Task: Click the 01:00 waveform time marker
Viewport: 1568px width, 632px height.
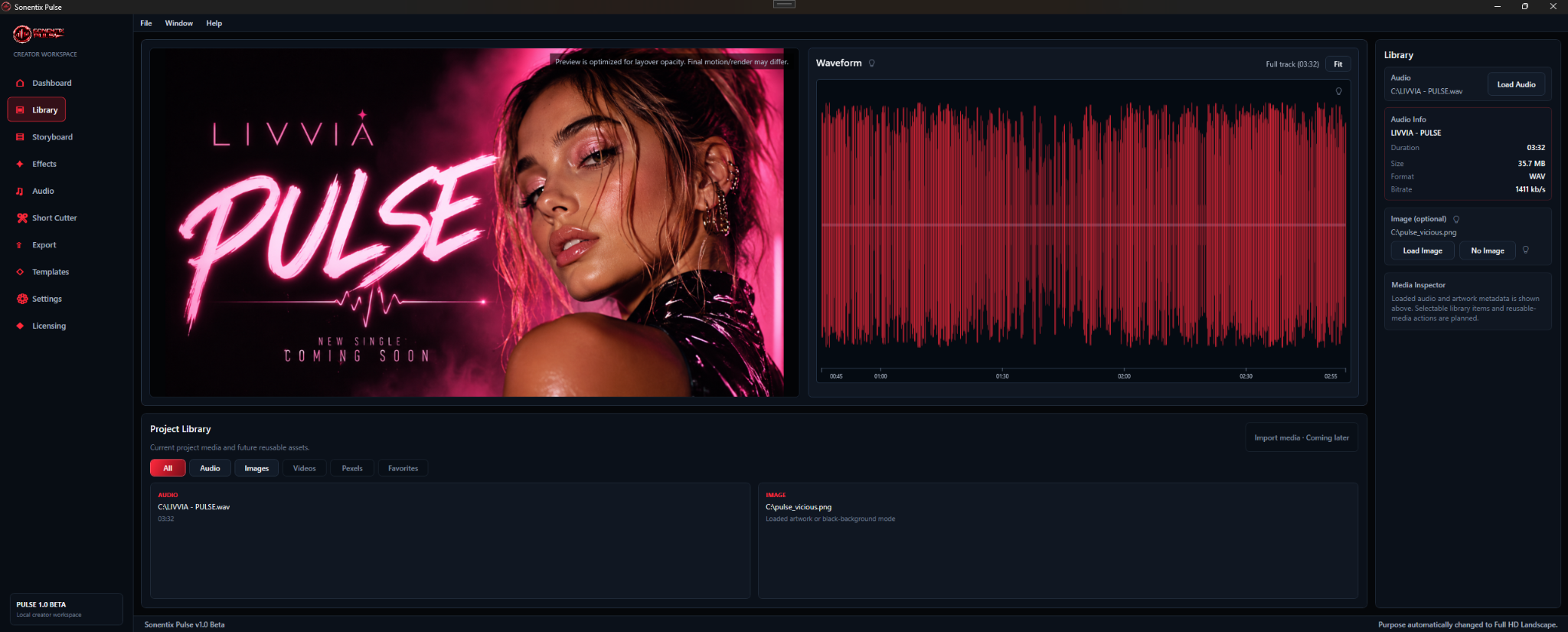Action: click(x=880, y=376)
